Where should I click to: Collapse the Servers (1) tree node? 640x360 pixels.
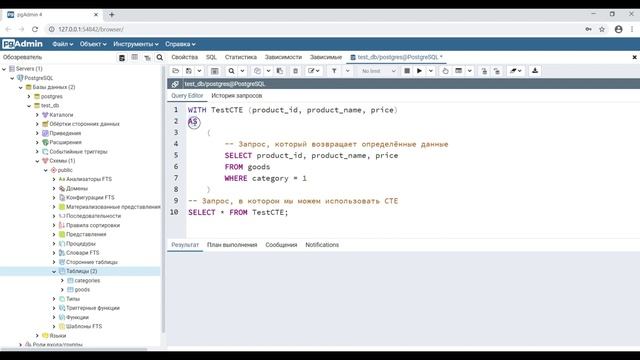pyautogui.click(x=4, y=69)
